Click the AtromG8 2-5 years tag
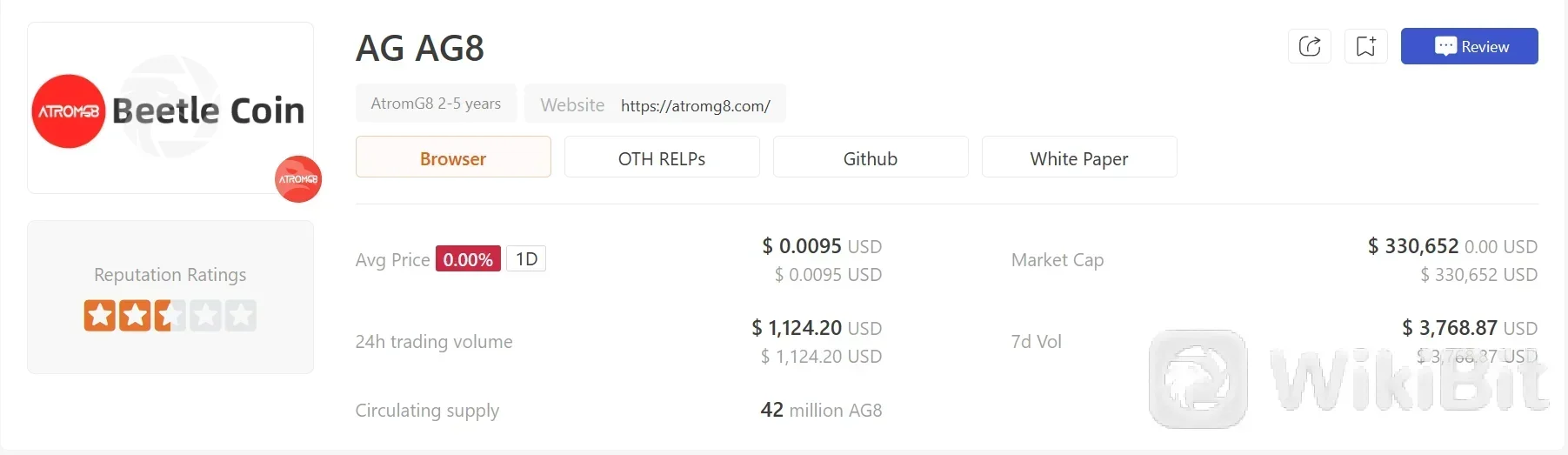Screen dimensions: 1568x455 tap(436, 103)
